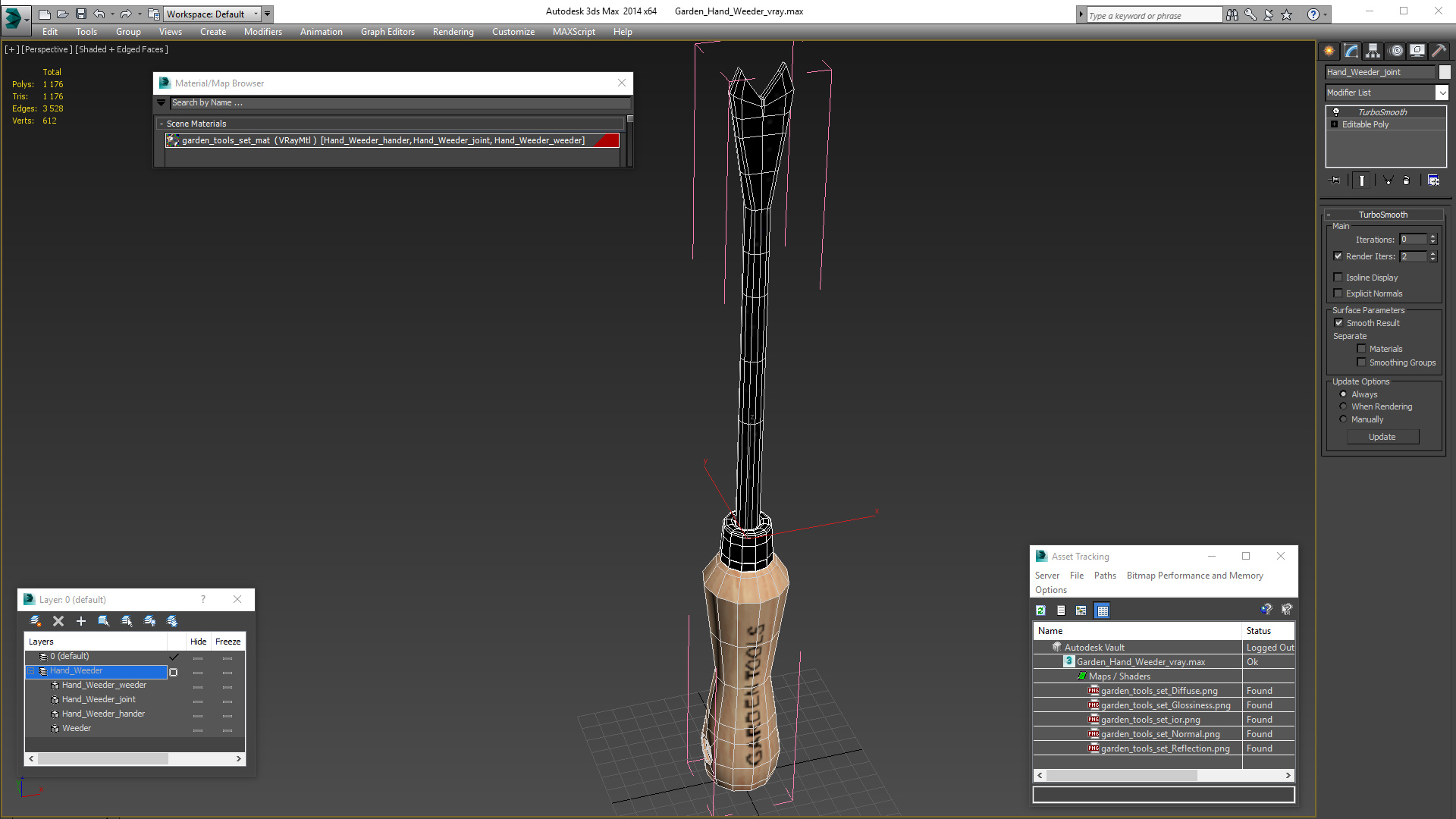The image size is (1456, 819).
Task: Open the Utilities hammer panel tab
Action: tap(1439, 51)
